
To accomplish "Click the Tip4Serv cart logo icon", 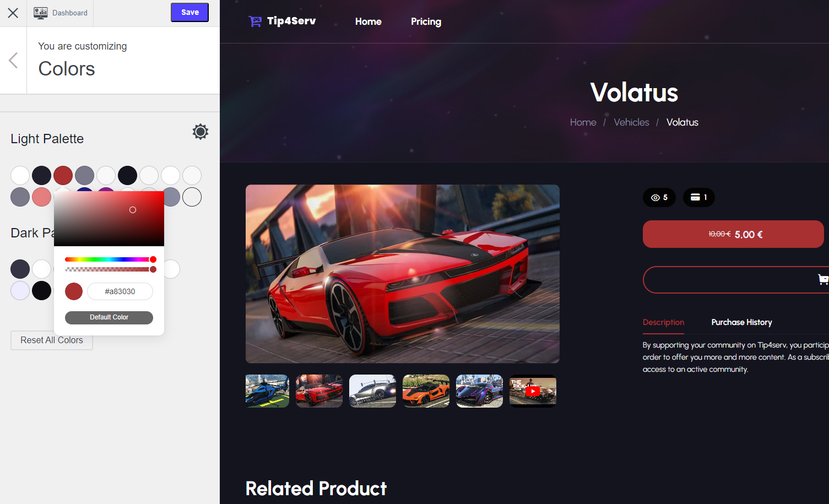I will click(255, 21).
